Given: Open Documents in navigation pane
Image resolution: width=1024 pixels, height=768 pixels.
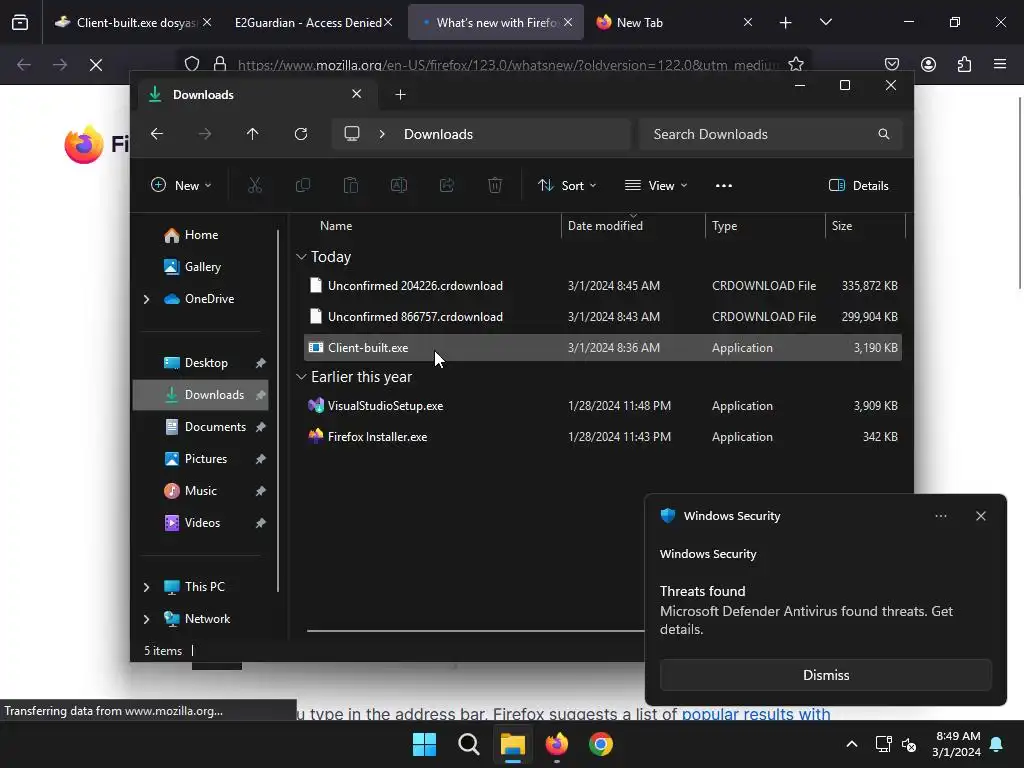Looking at the screenshot, I should coord(202,427).
